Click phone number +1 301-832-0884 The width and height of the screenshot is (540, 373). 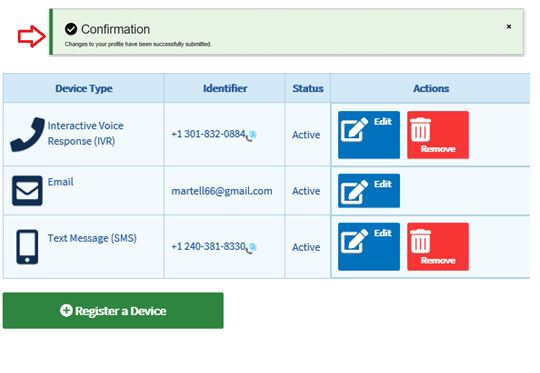(208, 134)
